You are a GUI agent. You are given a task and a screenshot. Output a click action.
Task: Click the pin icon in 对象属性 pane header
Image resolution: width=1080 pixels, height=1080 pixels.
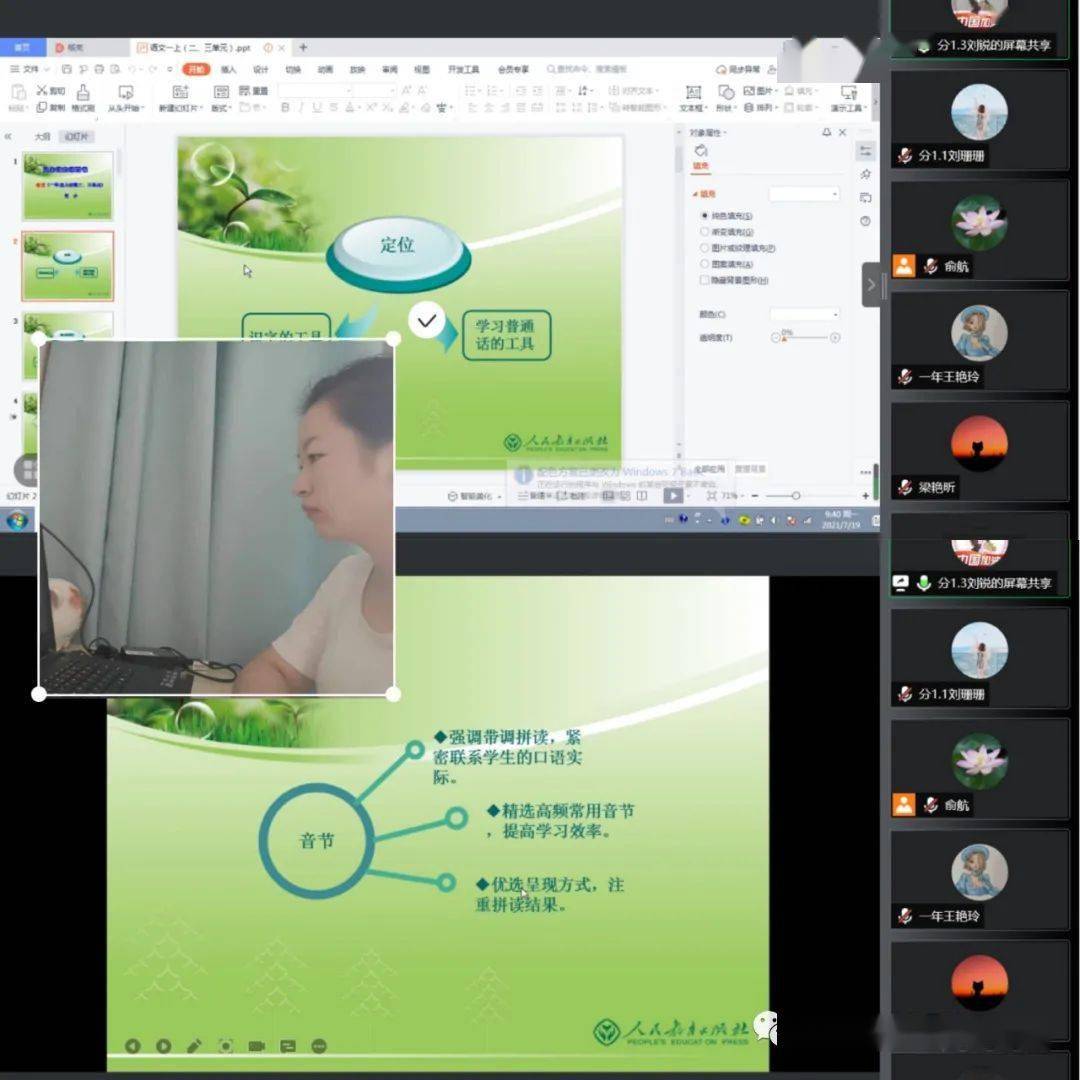(827, 132)
